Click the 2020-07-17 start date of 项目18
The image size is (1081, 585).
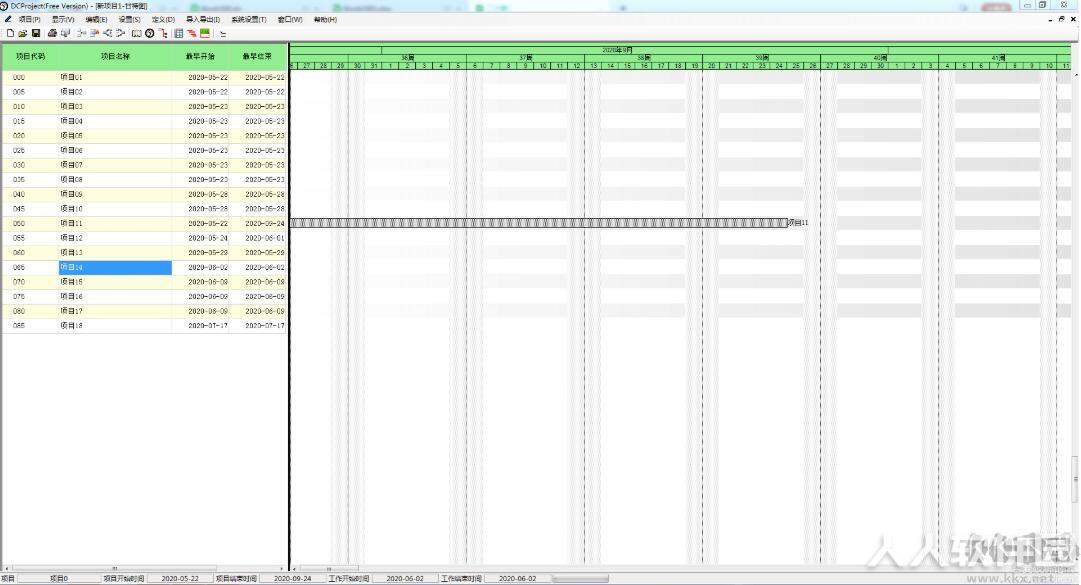tap(201, 325)
